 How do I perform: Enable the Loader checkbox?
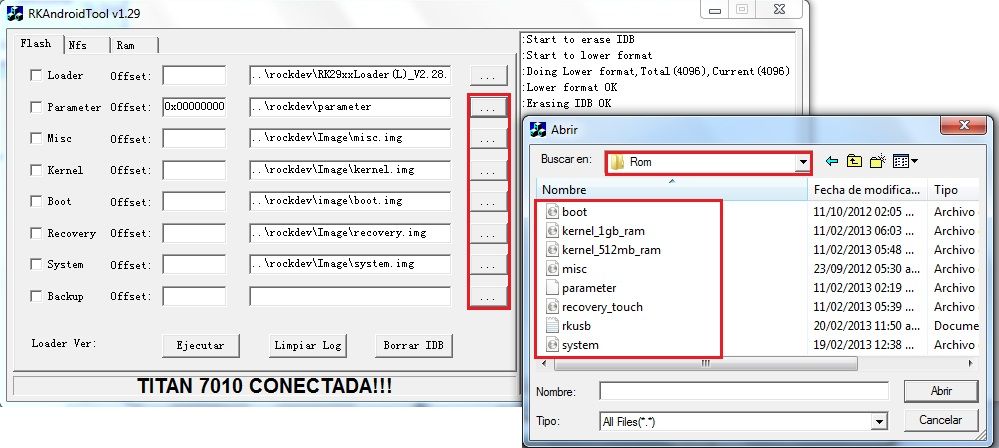[x=36, y=76]
